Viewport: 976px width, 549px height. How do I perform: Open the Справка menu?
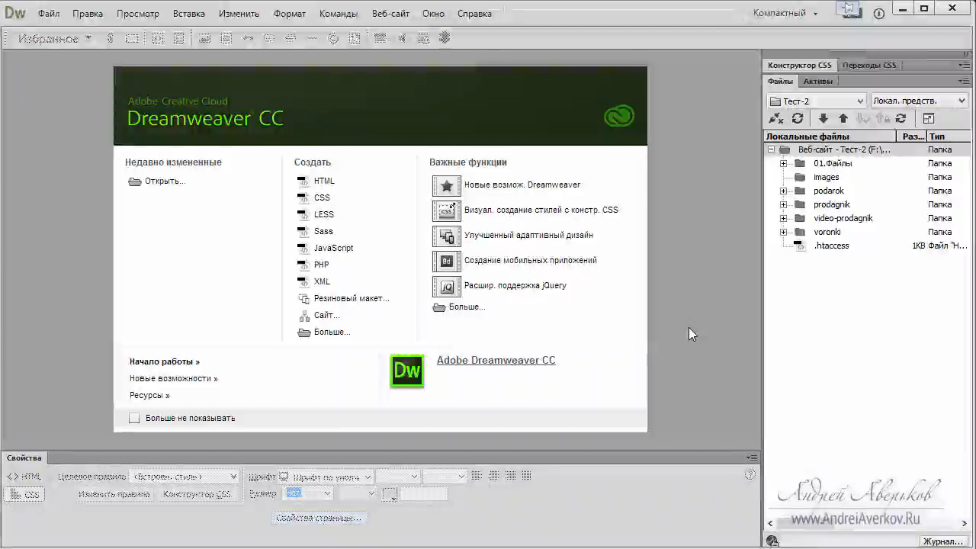pos(474,14)
